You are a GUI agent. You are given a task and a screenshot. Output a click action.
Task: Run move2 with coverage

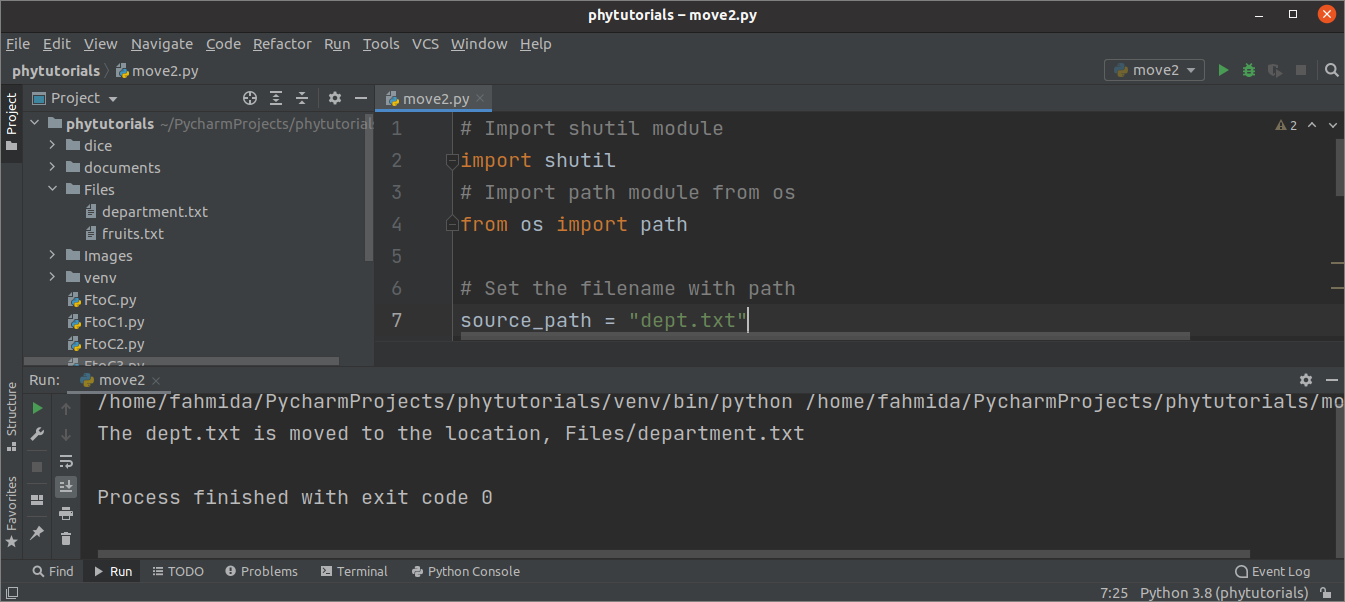tap(1274, 70)
